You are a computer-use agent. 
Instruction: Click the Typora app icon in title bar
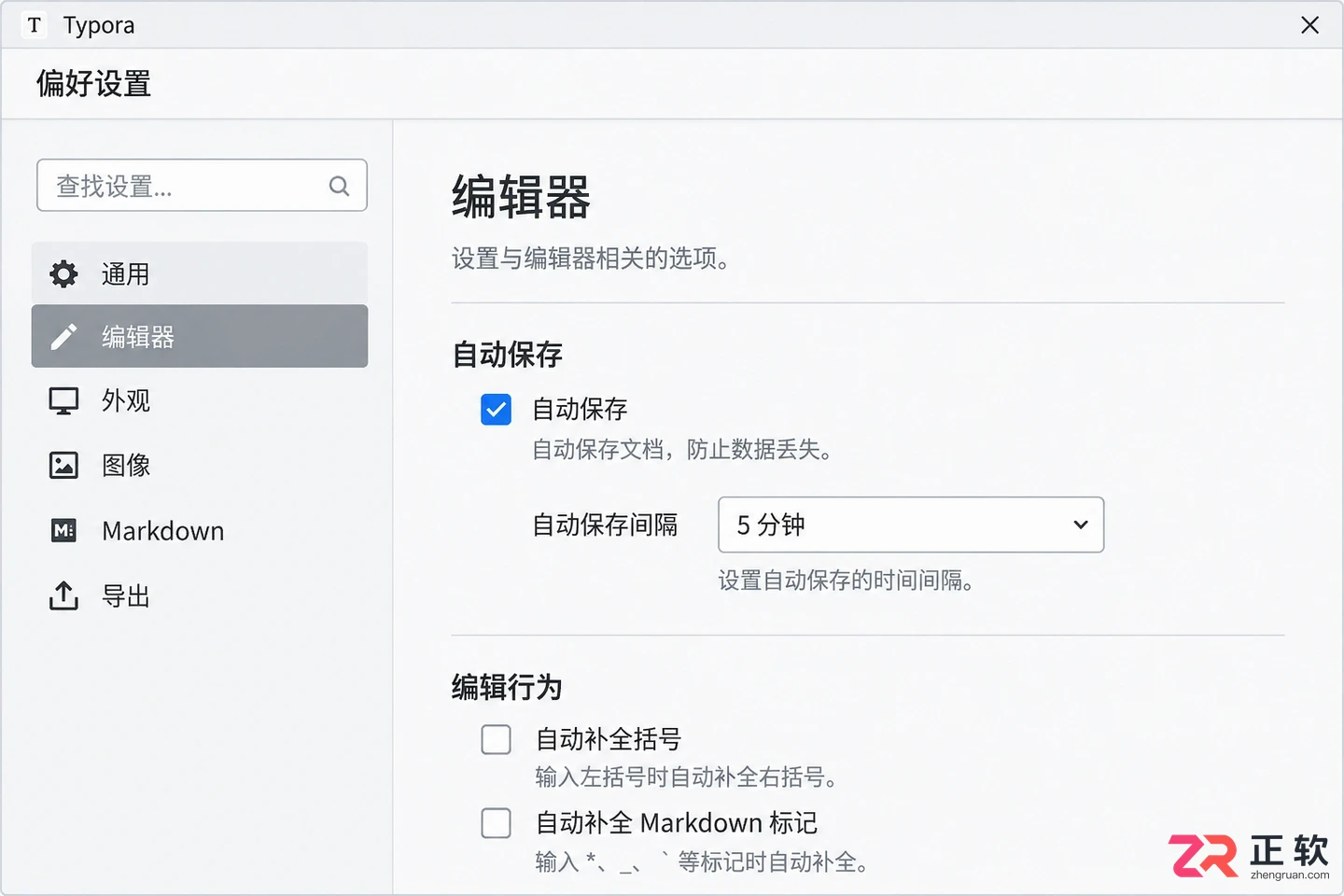pyautogui.click(x=35, y=25)
